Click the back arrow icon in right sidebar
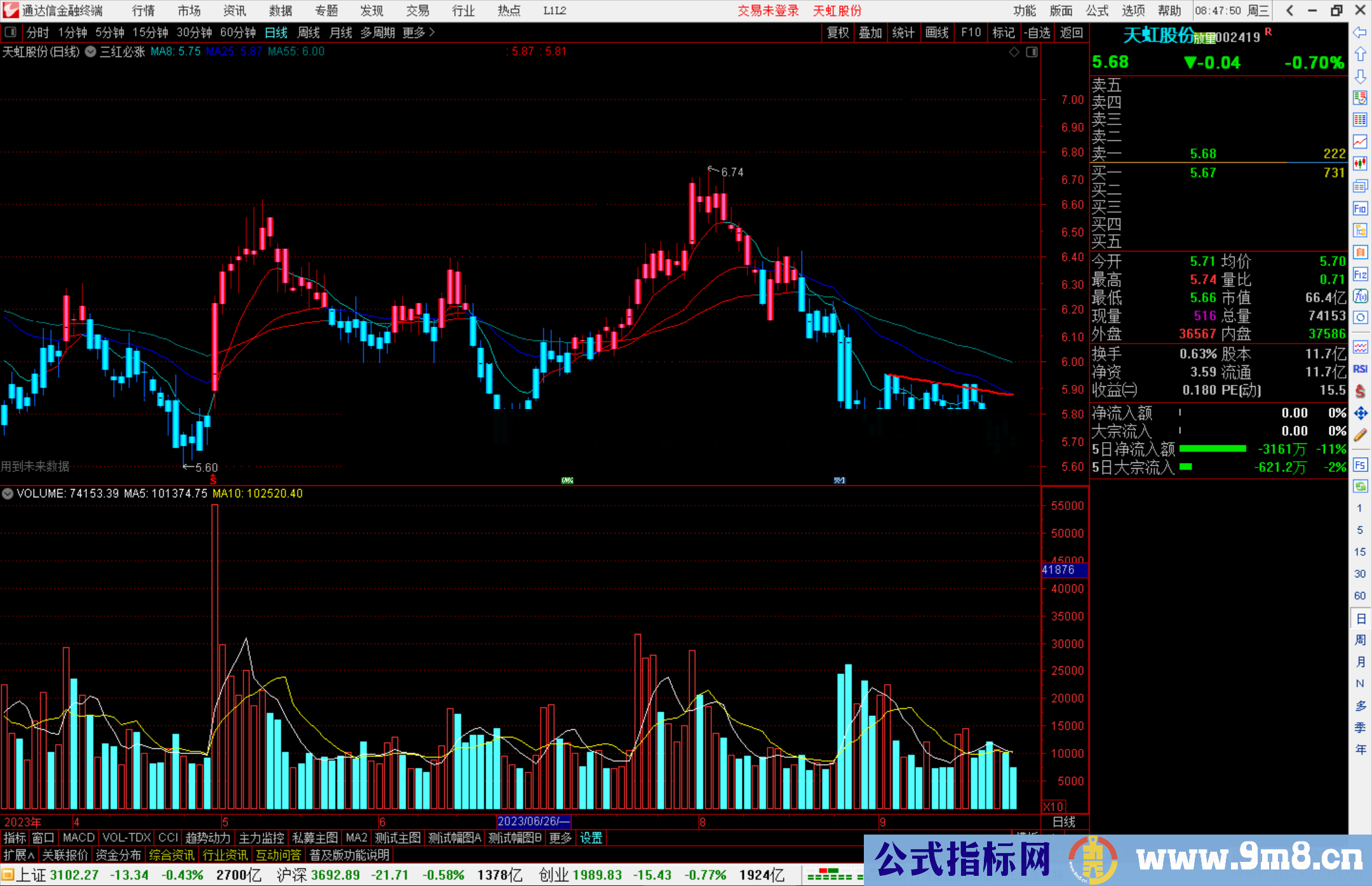 tap(1360, 32)
